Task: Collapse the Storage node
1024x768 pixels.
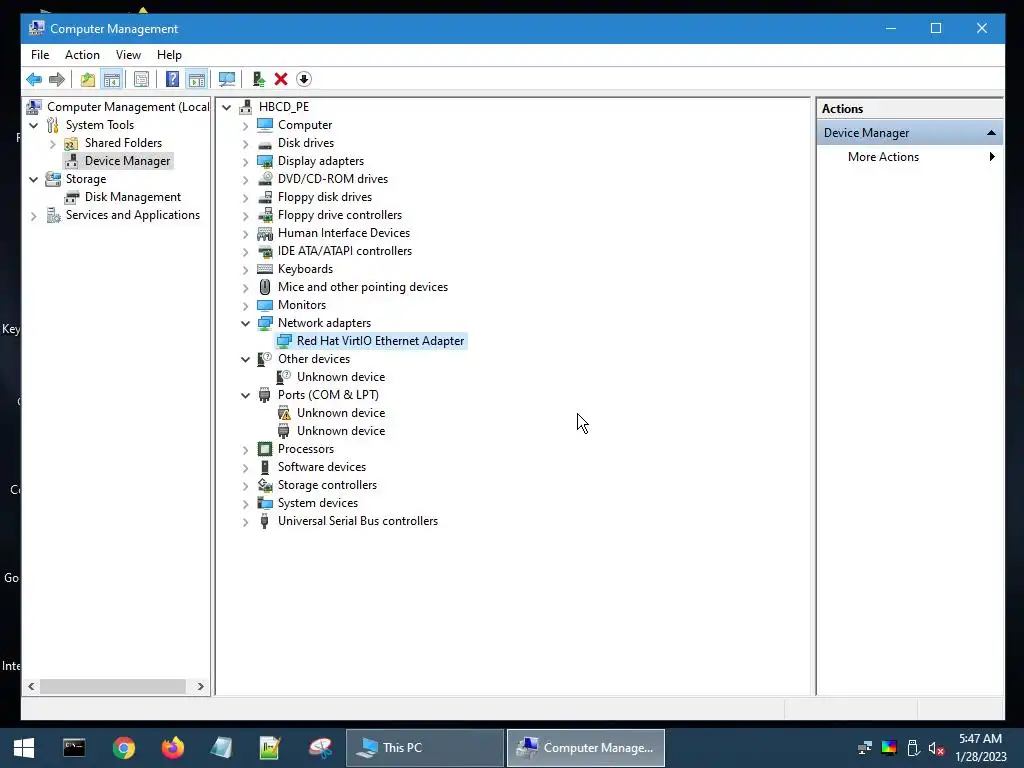Action: pyautogui.click(x=34, y=179)
